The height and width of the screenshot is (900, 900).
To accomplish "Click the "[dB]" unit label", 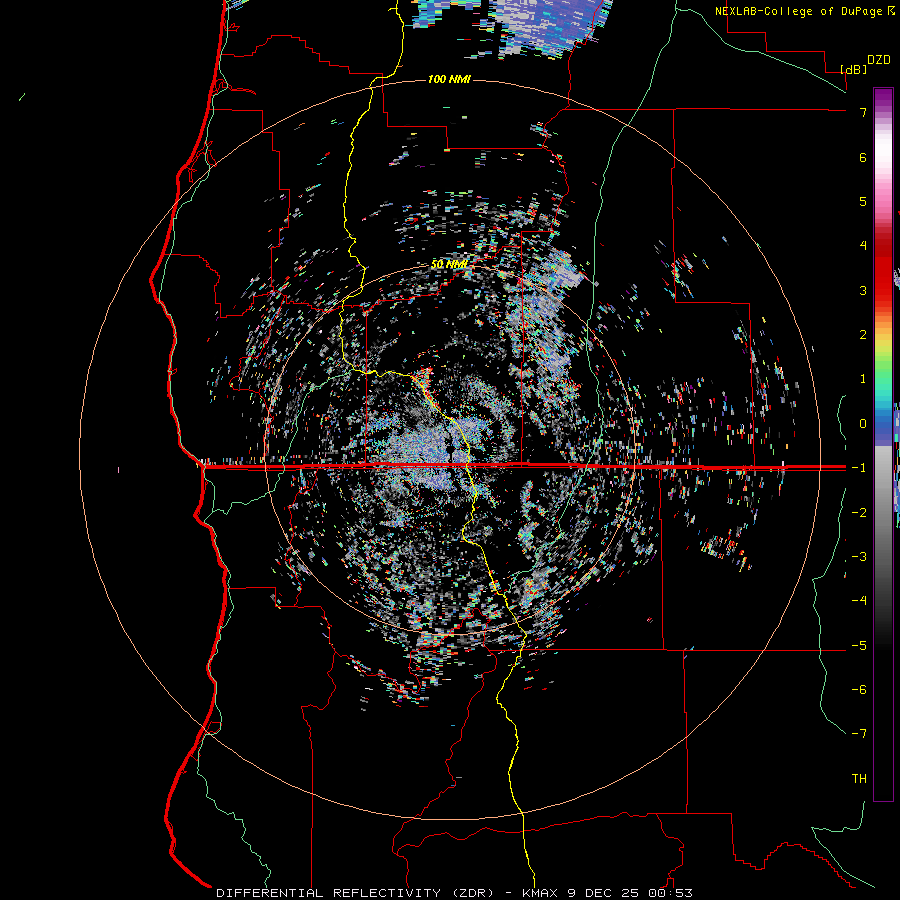I will pyautogui.click(x=854, y=70).
